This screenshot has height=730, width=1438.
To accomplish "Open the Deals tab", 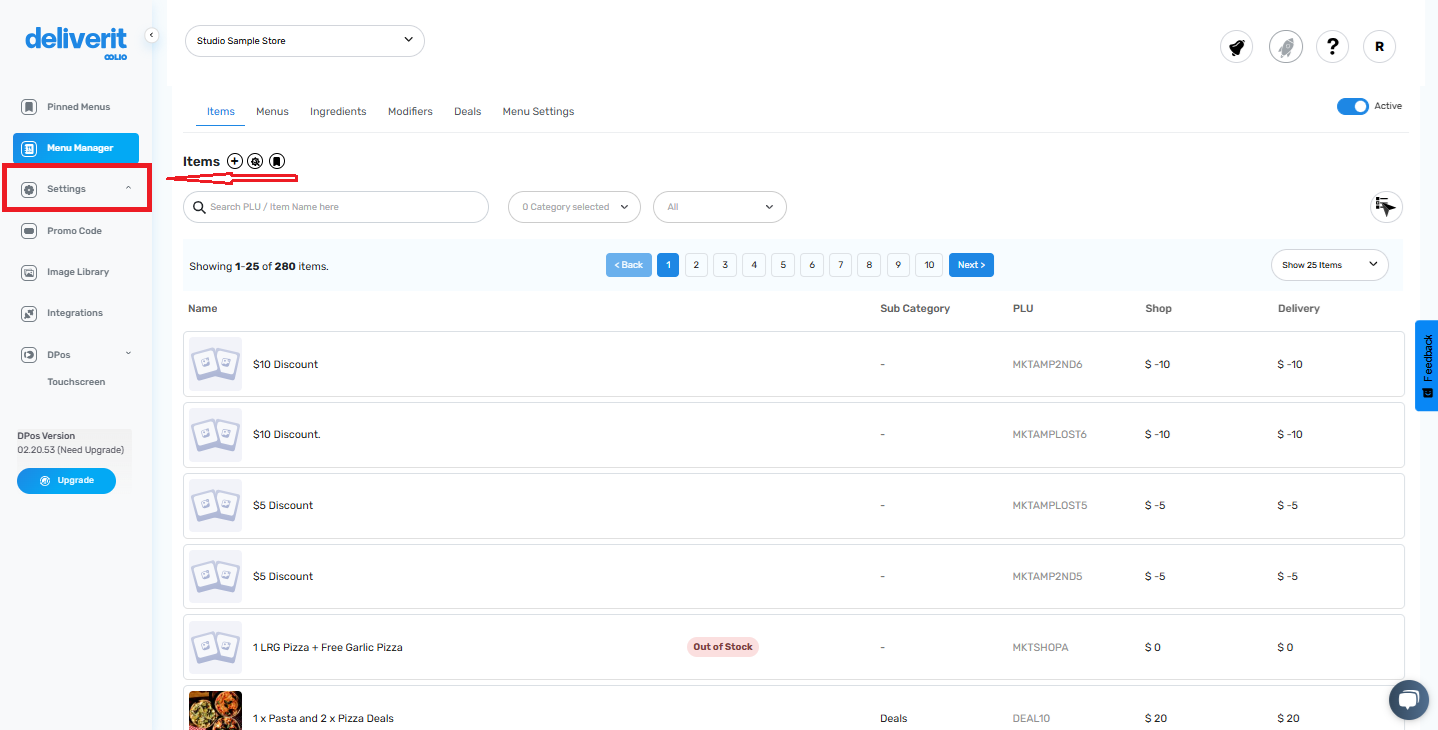I will point(467,111).
